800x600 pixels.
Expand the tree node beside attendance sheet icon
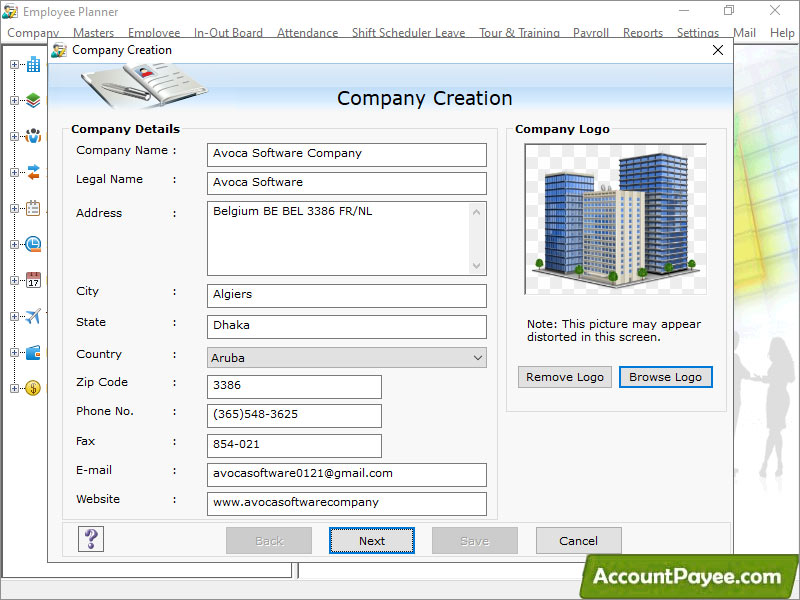pyautogui.click(x=14, y=208)
